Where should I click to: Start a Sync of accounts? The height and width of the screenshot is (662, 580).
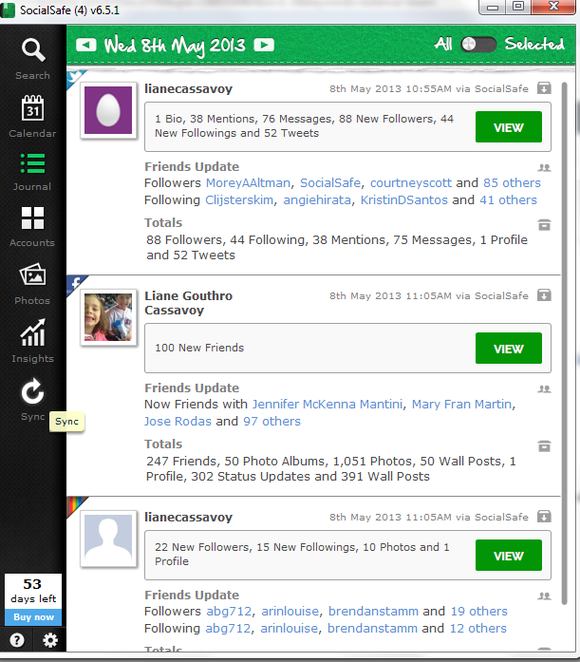point(33,399)
